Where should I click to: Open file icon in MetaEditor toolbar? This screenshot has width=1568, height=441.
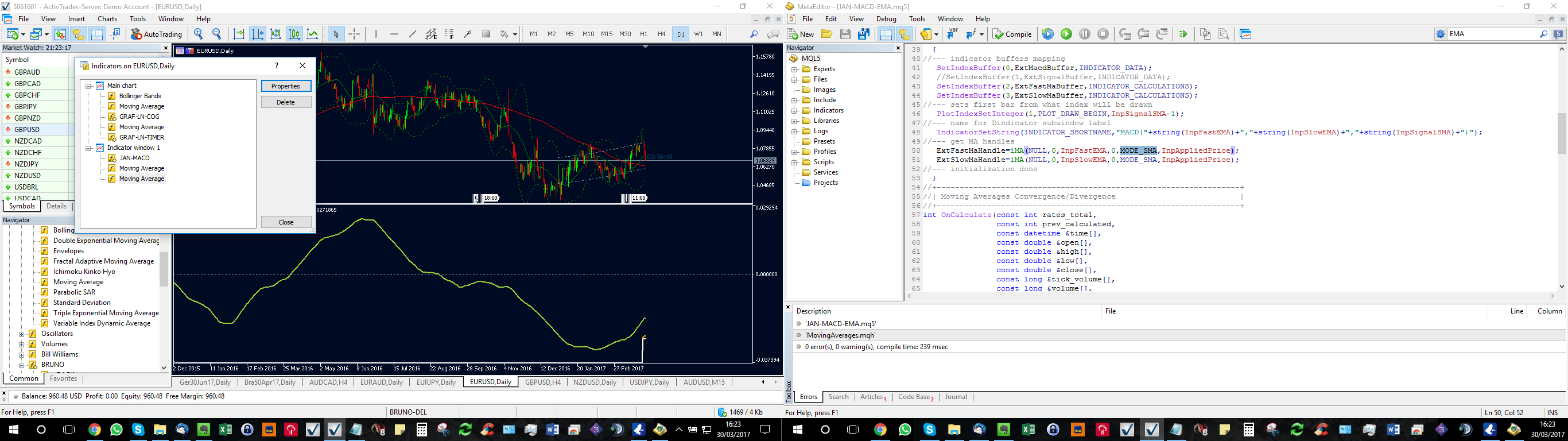[x=826, y=34]
